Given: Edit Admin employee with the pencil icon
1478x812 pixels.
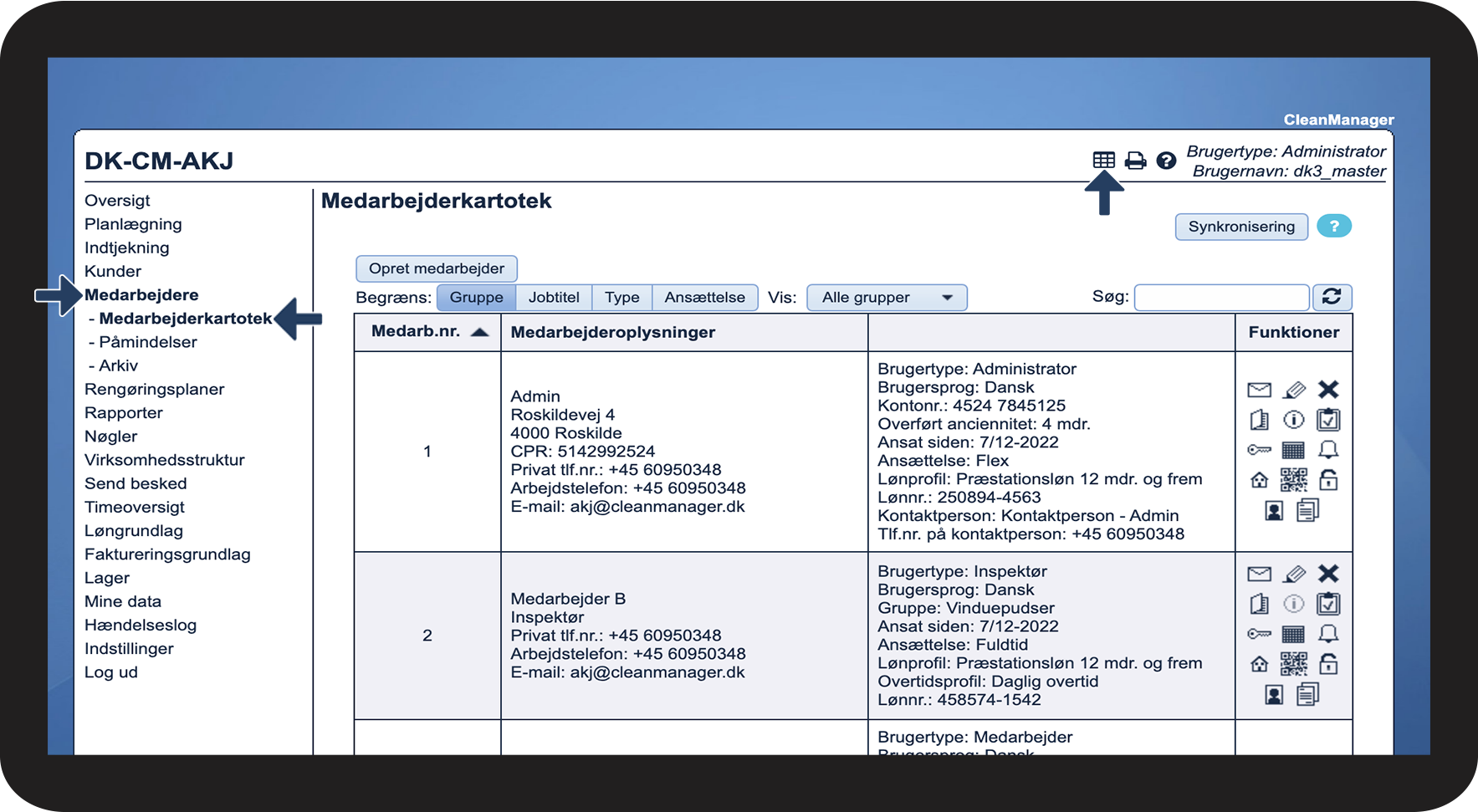Looking at the screenshot, I should (1294, 390).
